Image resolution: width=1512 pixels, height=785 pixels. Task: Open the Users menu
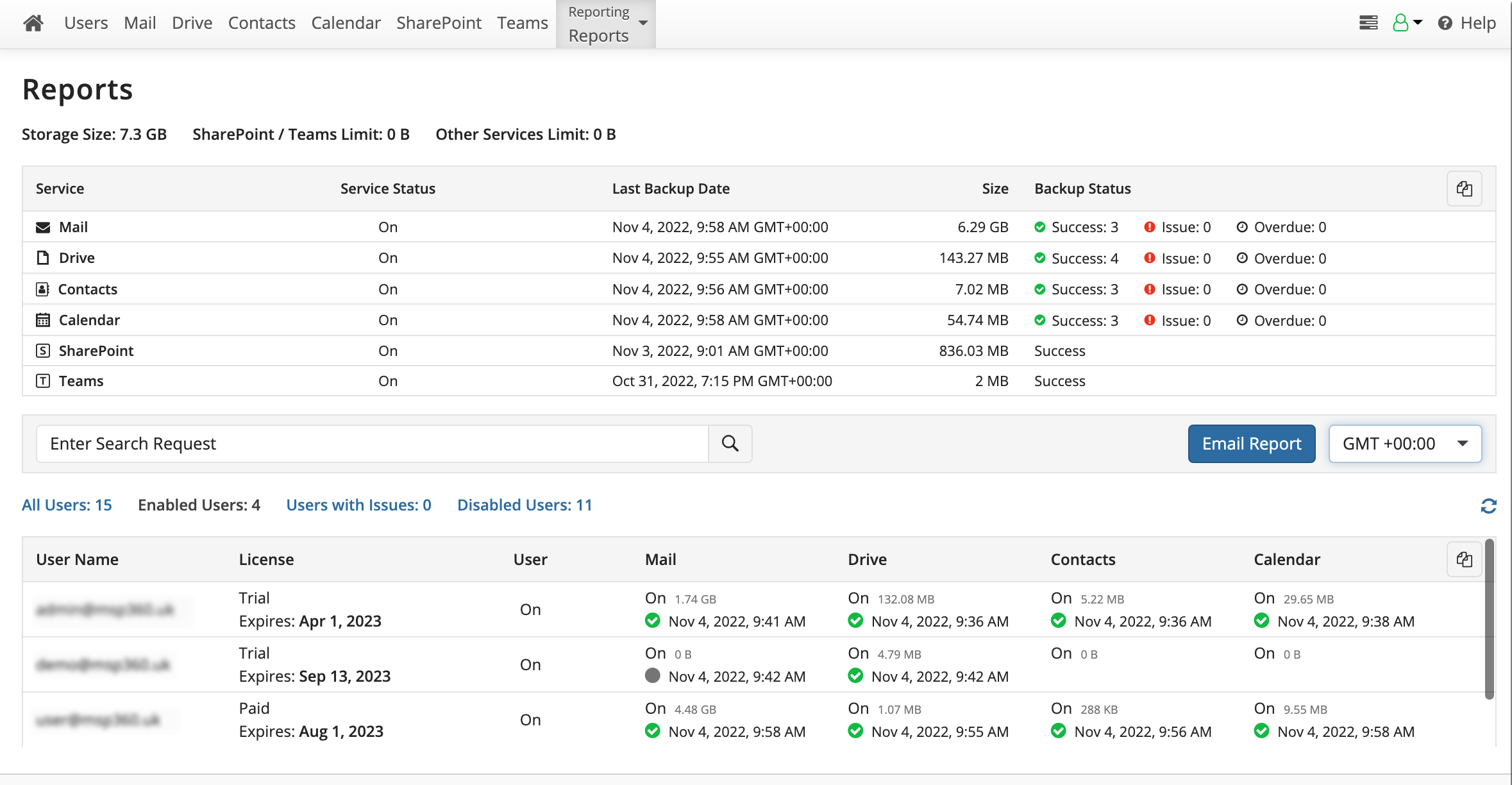[x=86, y=23]
